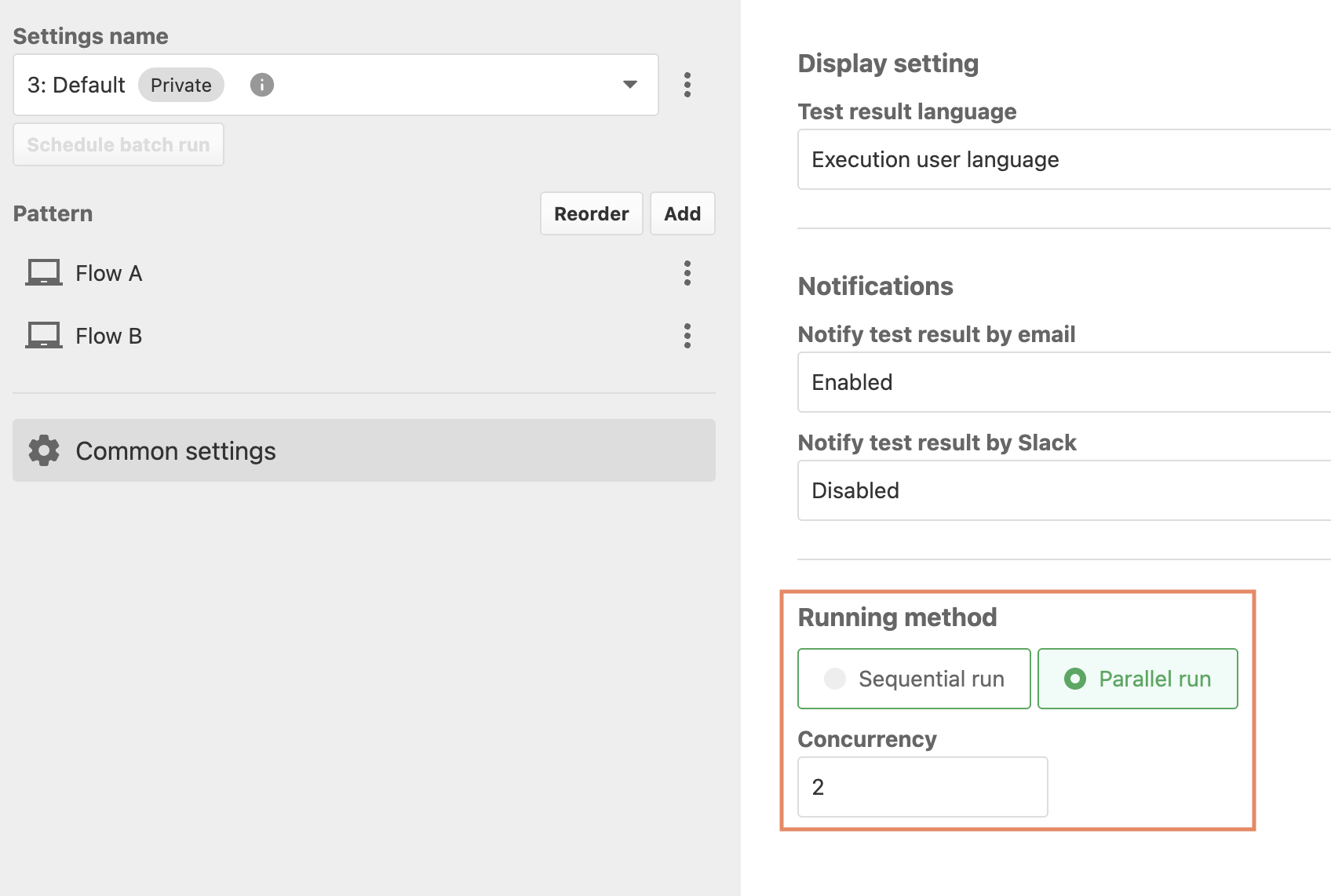Click the Add pattern button
1331x896 pixels.
coord(683,213)
